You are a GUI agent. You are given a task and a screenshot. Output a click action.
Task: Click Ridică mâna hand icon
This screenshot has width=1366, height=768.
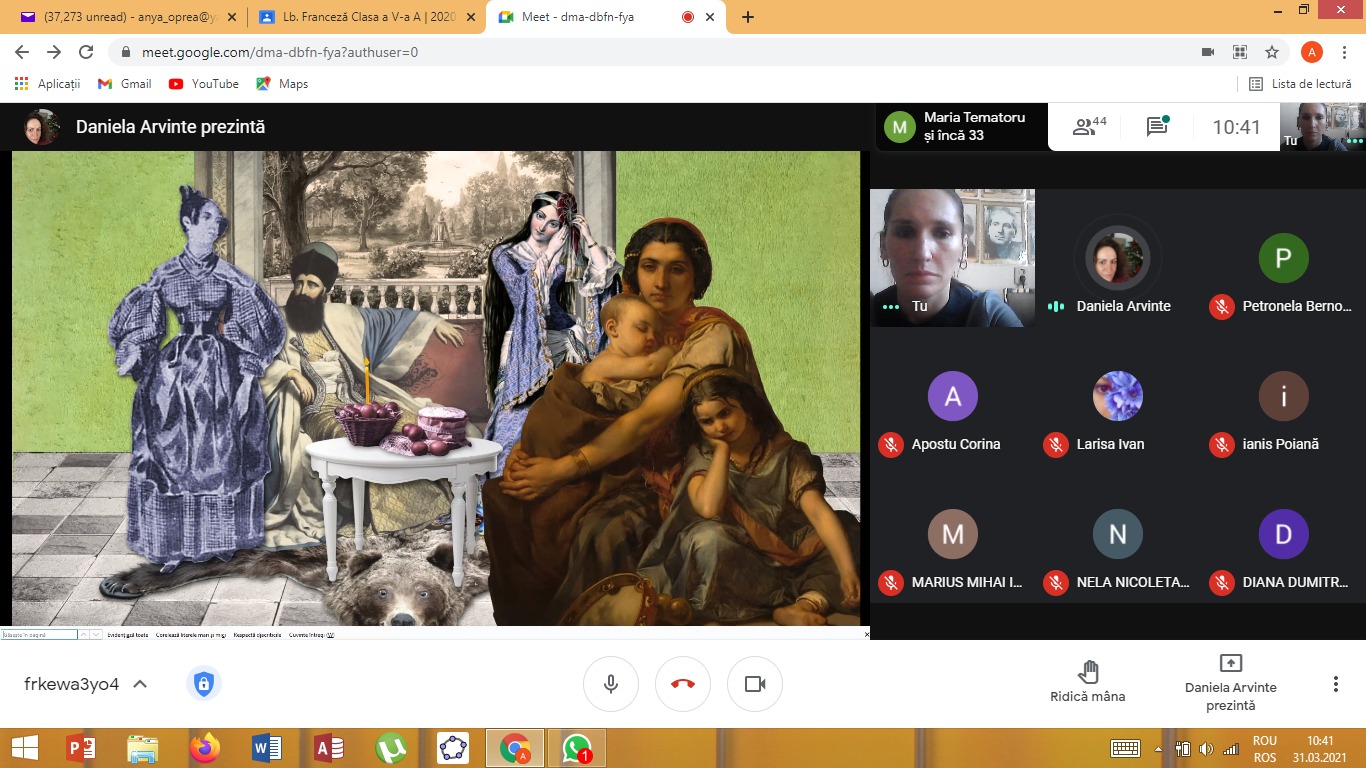[1088, 672]
